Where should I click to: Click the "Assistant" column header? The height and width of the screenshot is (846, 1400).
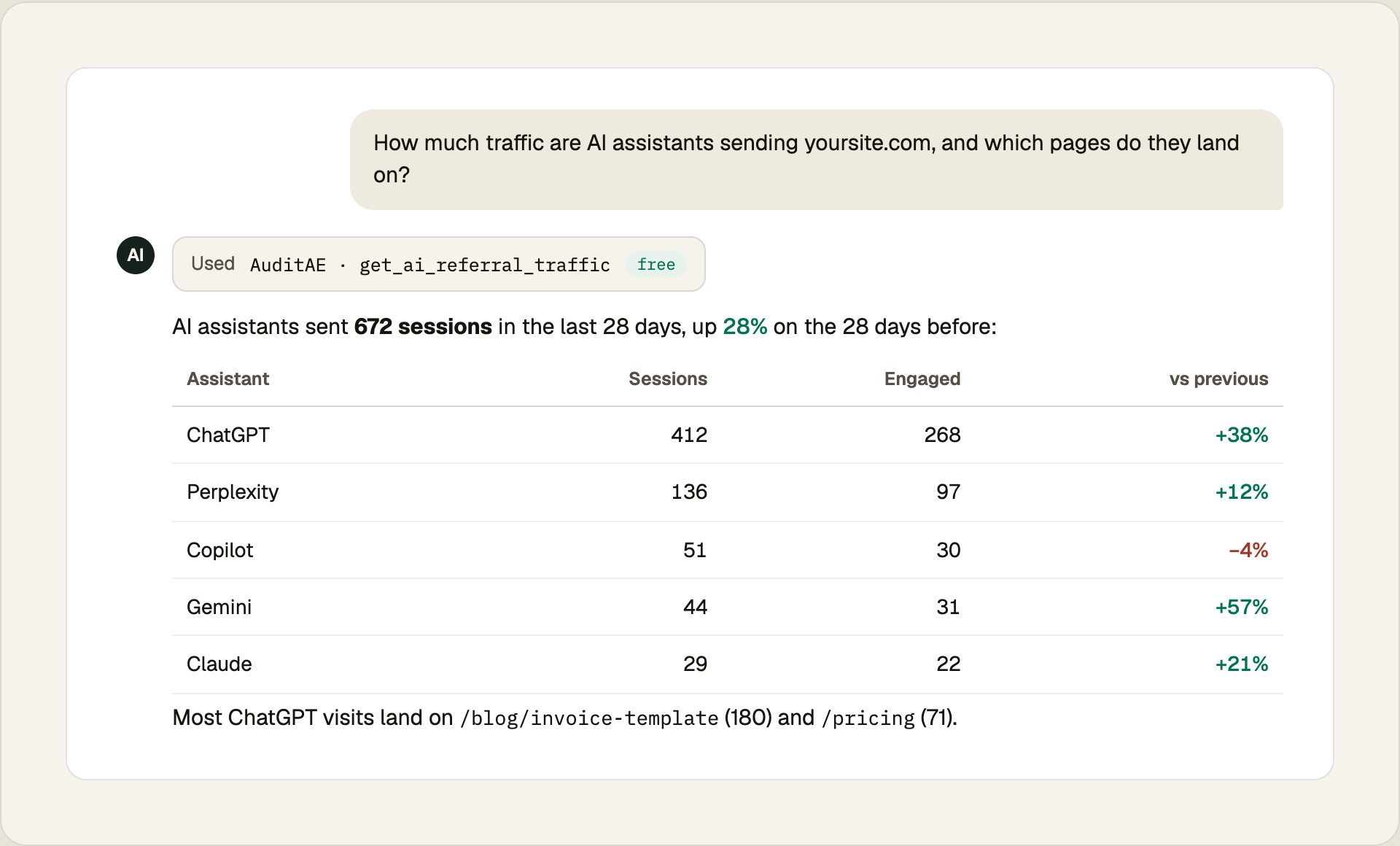(228, 379)
